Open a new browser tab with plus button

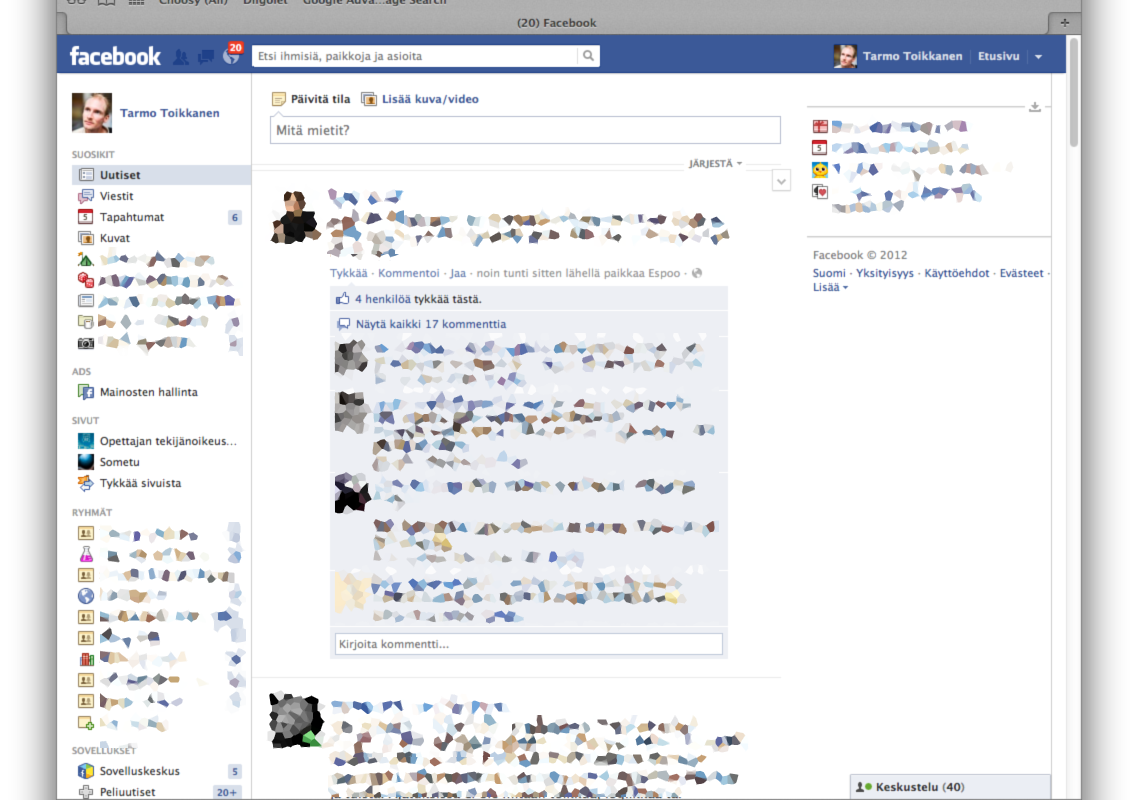pos(1065,23)
